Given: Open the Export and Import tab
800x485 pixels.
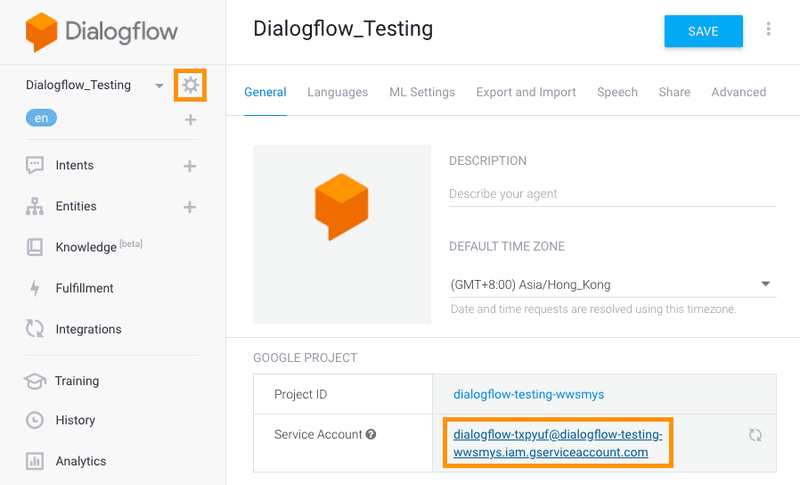Looking at the screenshot, I should click(526, 92).
